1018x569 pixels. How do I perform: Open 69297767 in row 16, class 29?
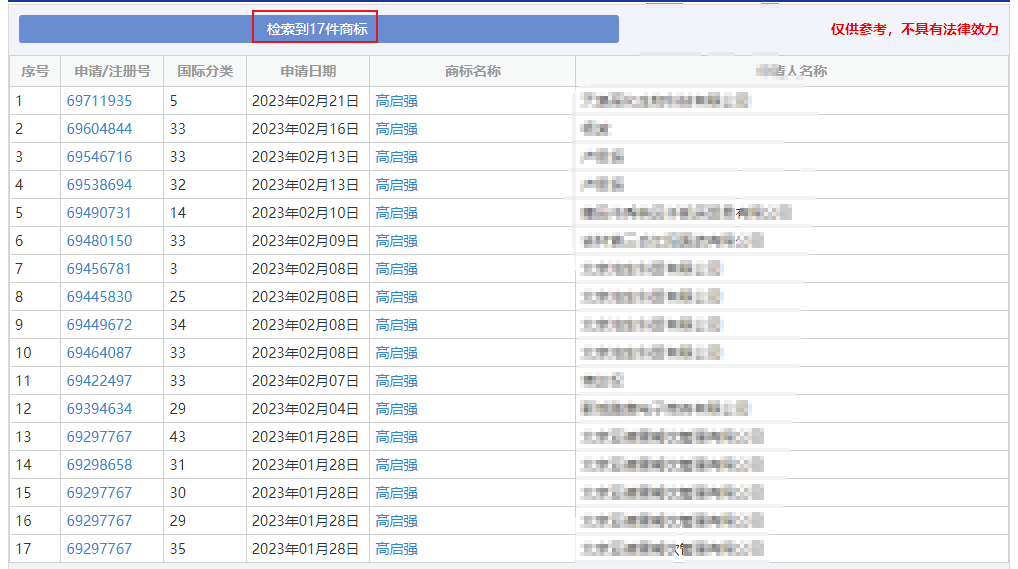pyautogui.click(x=99, y=520)
